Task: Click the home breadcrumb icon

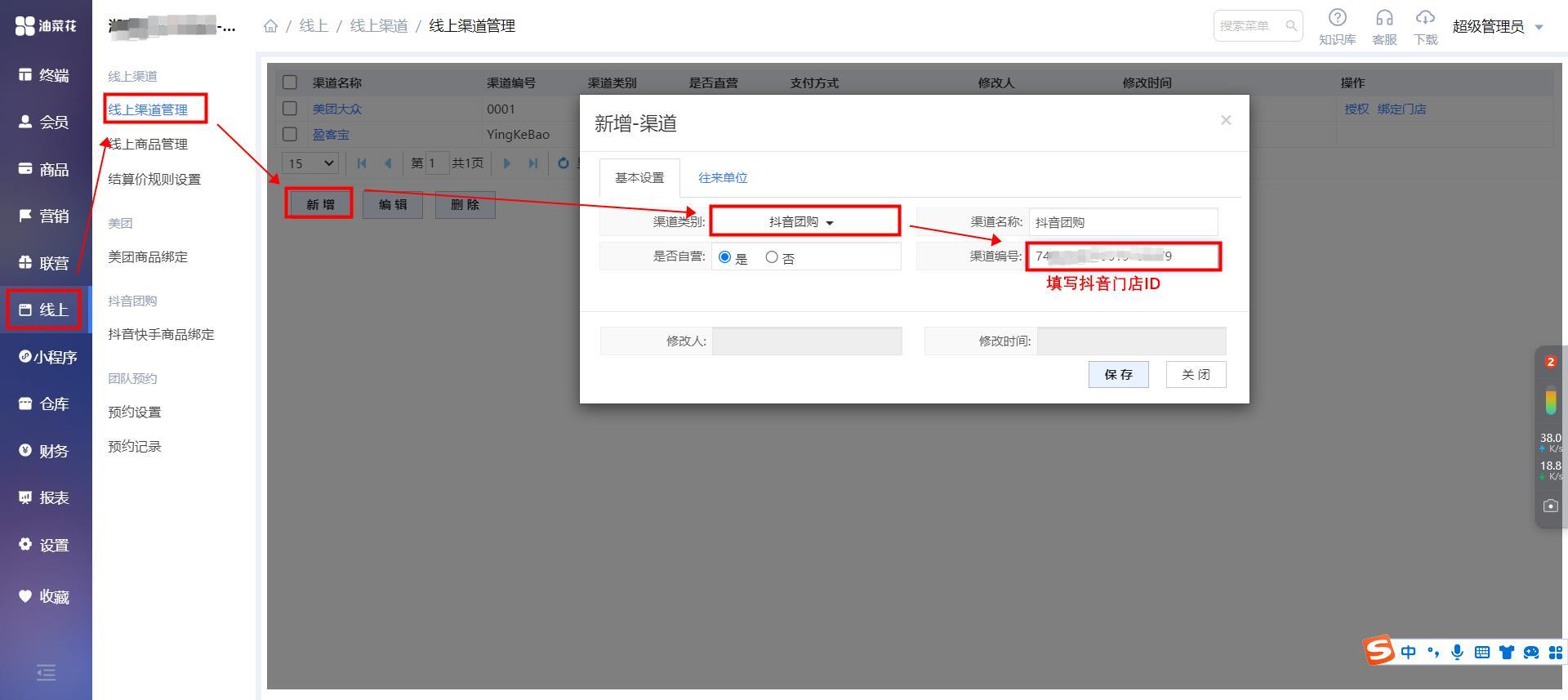Action: (x=270, y=26)
